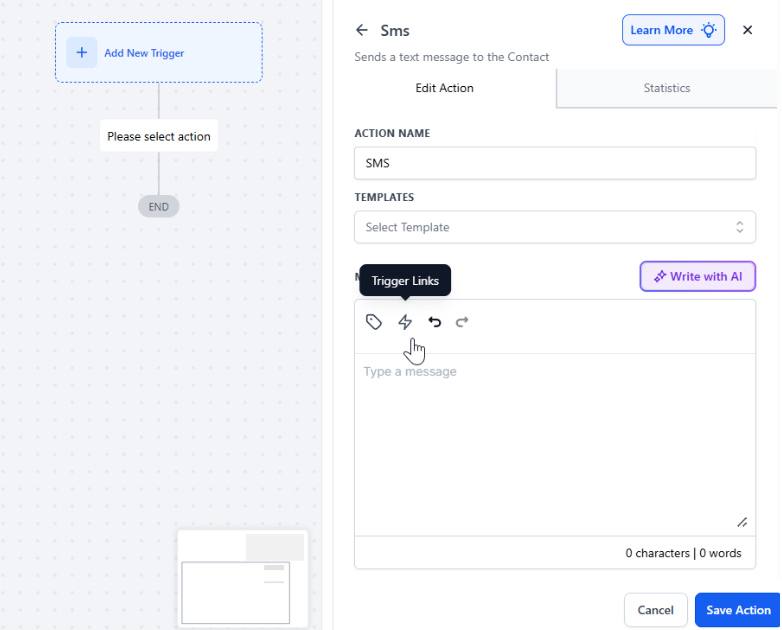Redo the message edit
Image resolution: width=782 pixels, height=630 pixels.
click(462, 322)
